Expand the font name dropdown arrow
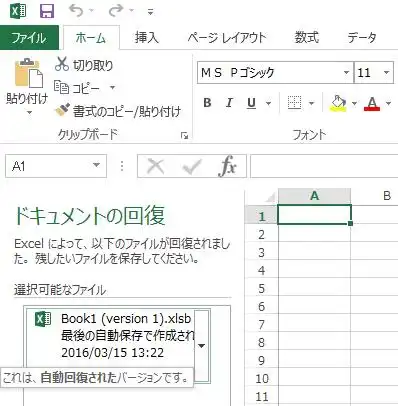Viewport: 398px width, 406px height. pyautogui.click(x=347, y=72)
